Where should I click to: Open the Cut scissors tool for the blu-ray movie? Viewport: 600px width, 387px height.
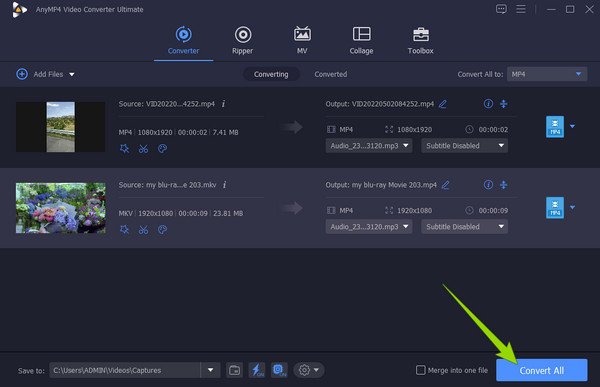point(143,230)
